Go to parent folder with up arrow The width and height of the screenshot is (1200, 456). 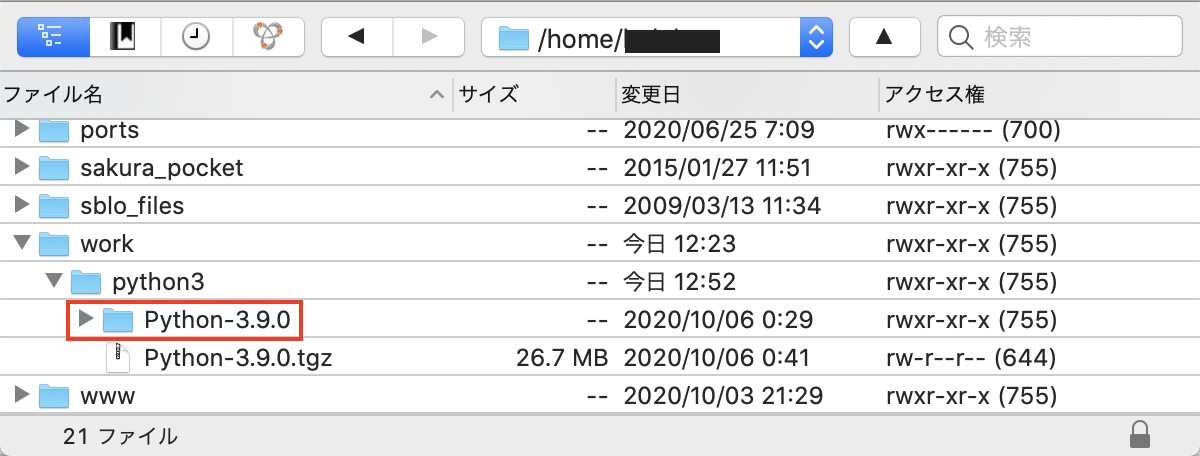click(x=884, y=37)
